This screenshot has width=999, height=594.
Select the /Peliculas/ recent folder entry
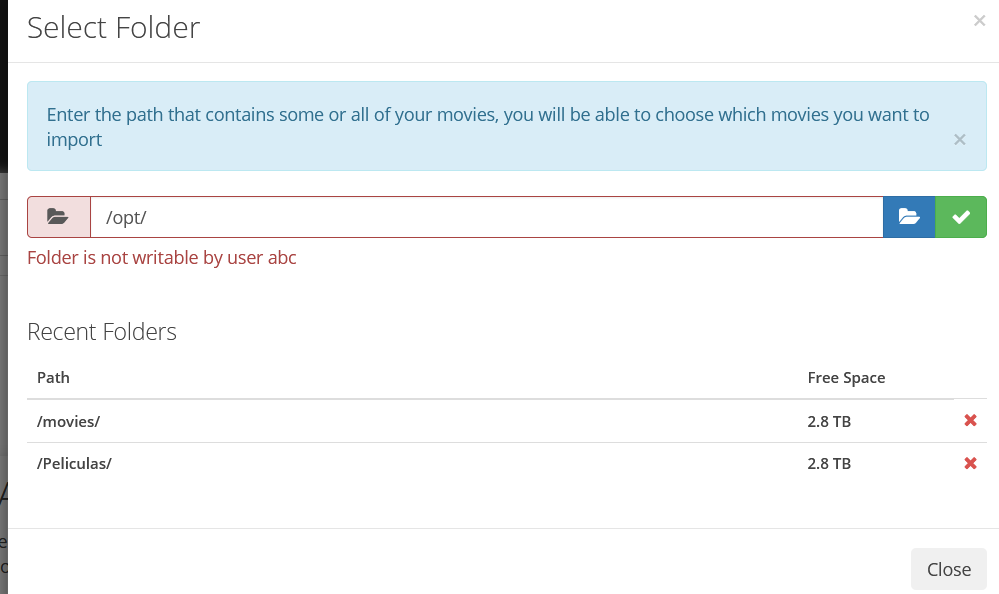tap(74, 463)
